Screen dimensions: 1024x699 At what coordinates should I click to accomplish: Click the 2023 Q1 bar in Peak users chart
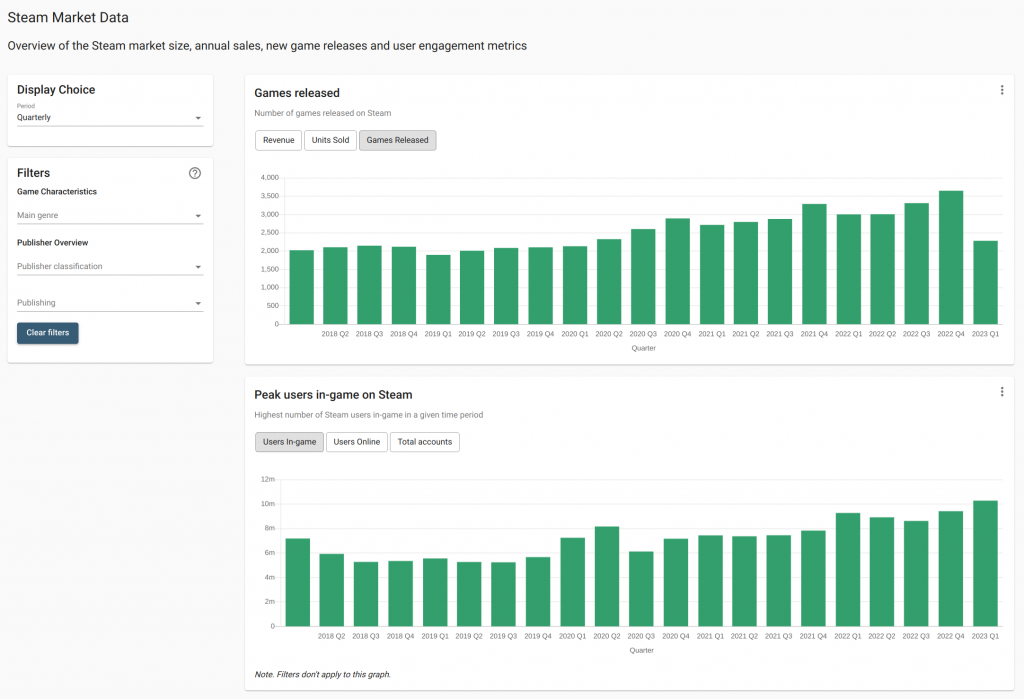[985, 564]
